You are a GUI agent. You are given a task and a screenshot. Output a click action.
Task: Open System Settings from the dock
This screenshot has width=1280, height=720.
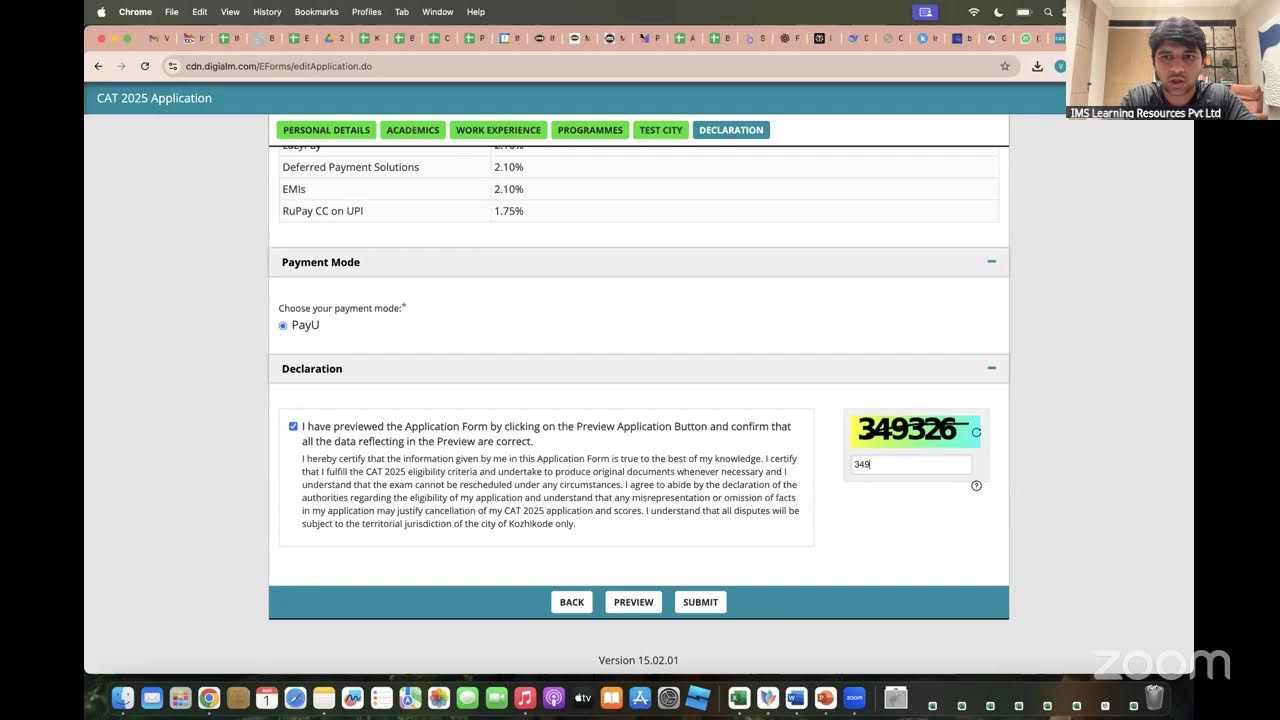[669, 698]
